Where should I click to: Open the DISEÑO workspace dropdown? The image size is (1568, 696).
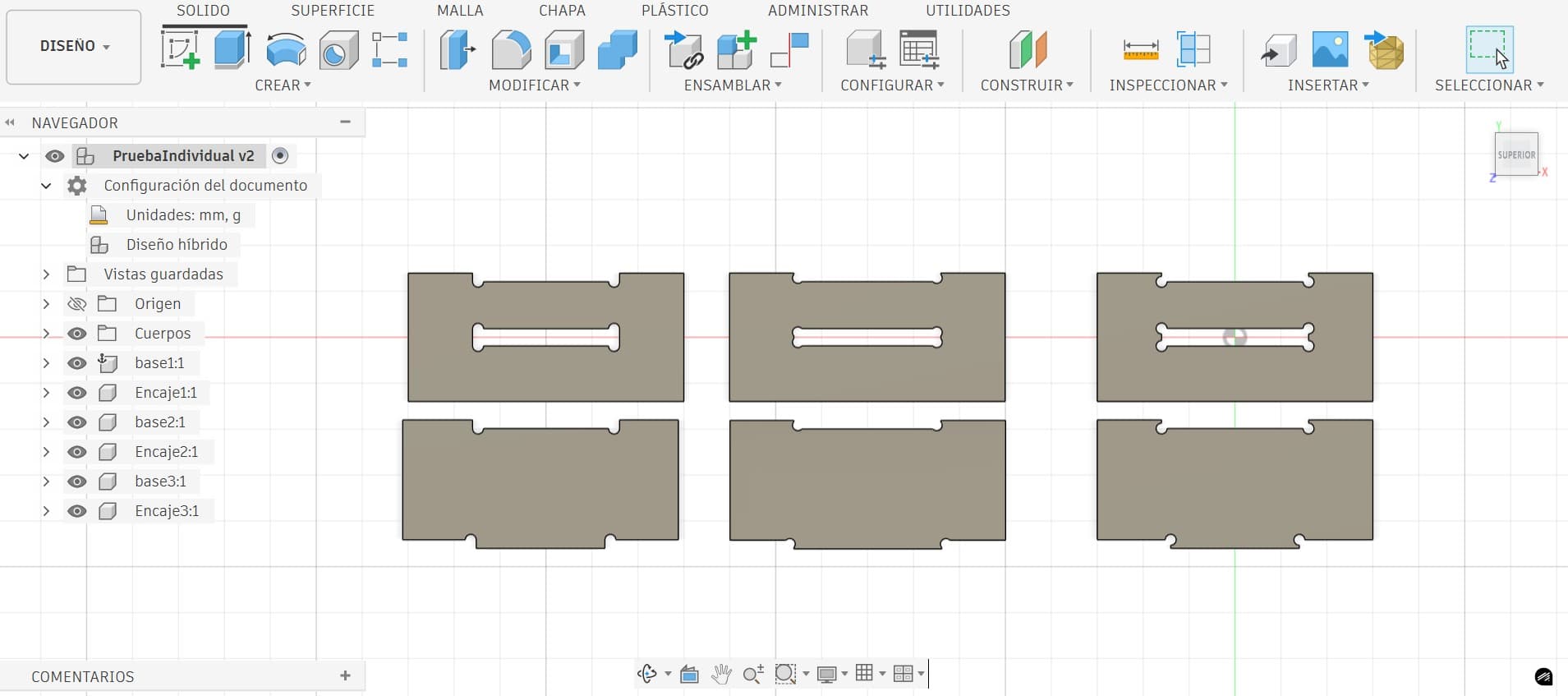74,47
